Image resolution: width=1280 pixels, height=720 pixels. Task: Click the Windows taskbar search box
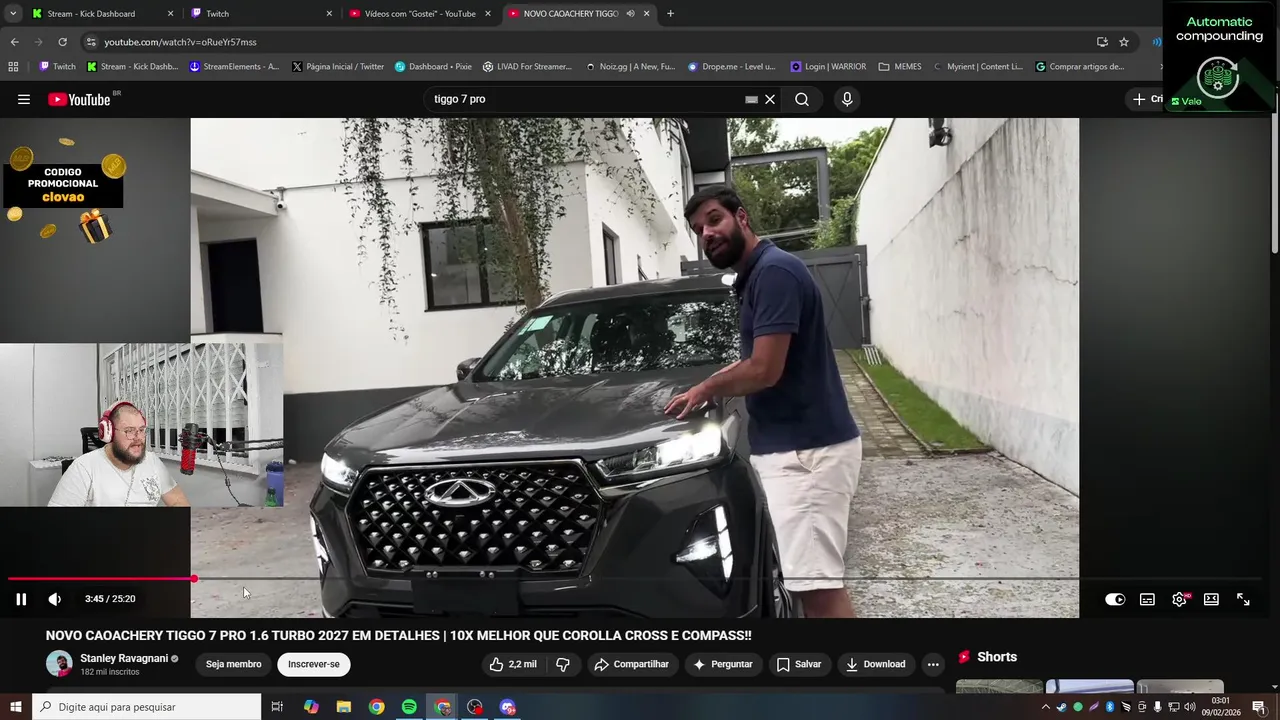click(x=146, y=707)
